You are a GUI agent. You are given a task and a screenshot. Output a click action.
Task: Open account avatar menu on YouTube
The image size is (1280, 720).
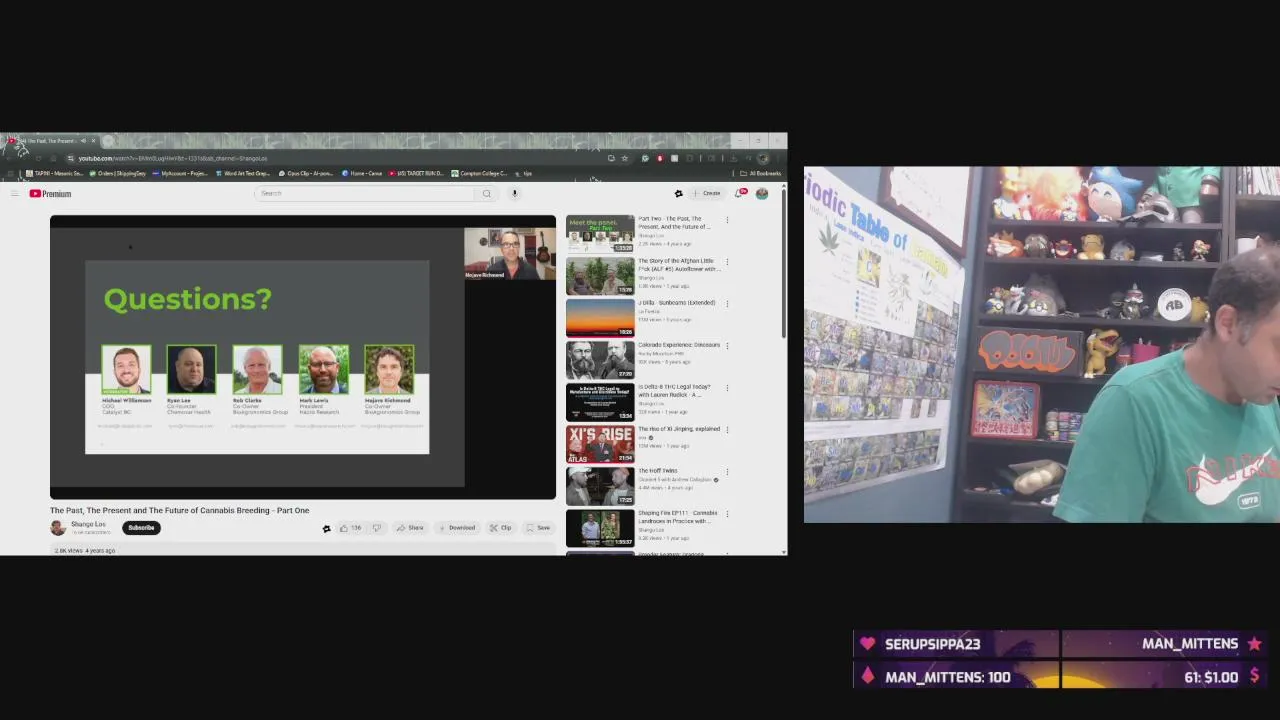click(762, 193)
